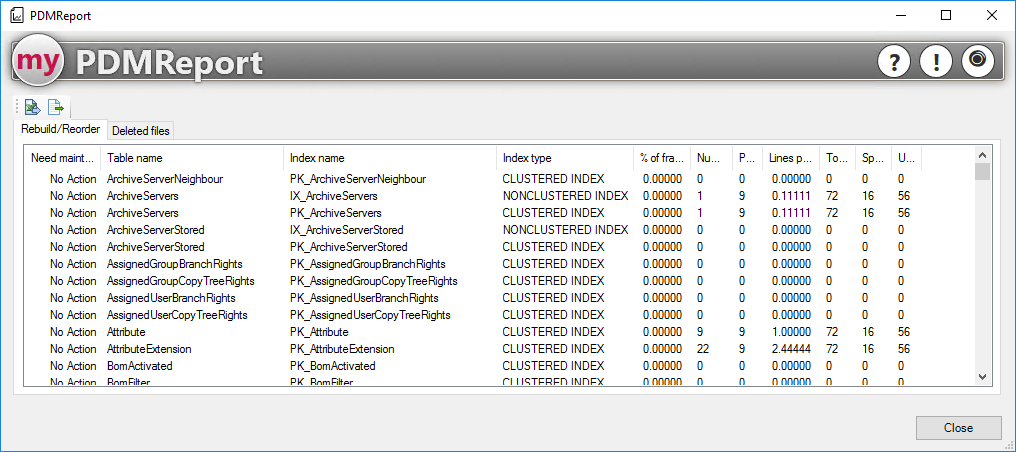Click the scrollbar up arrow in table

coord(982,155)
